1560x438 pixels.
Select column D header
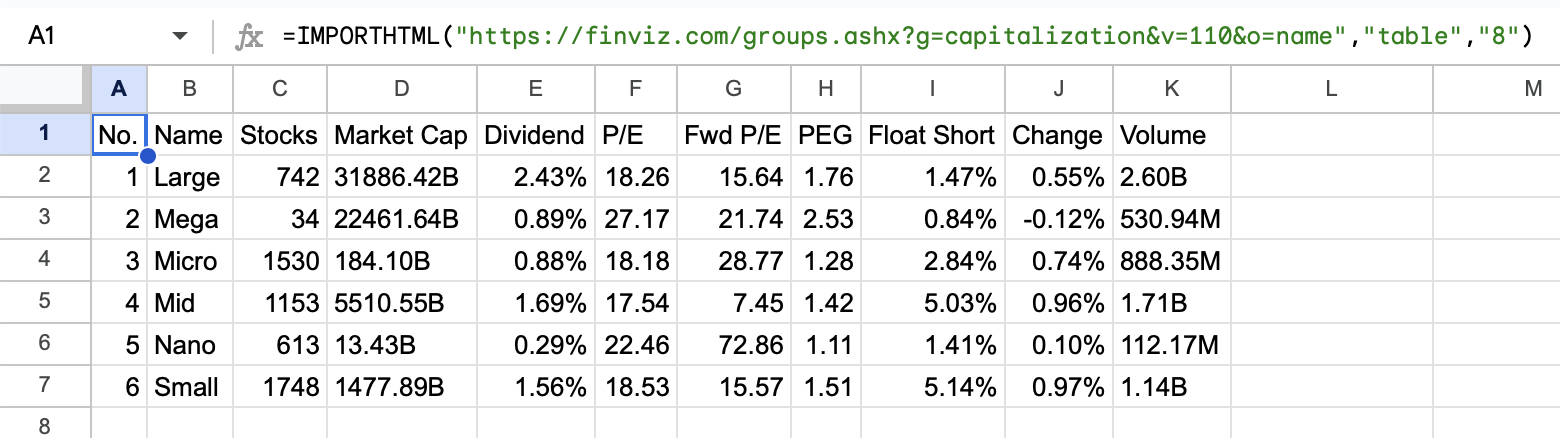401,89
